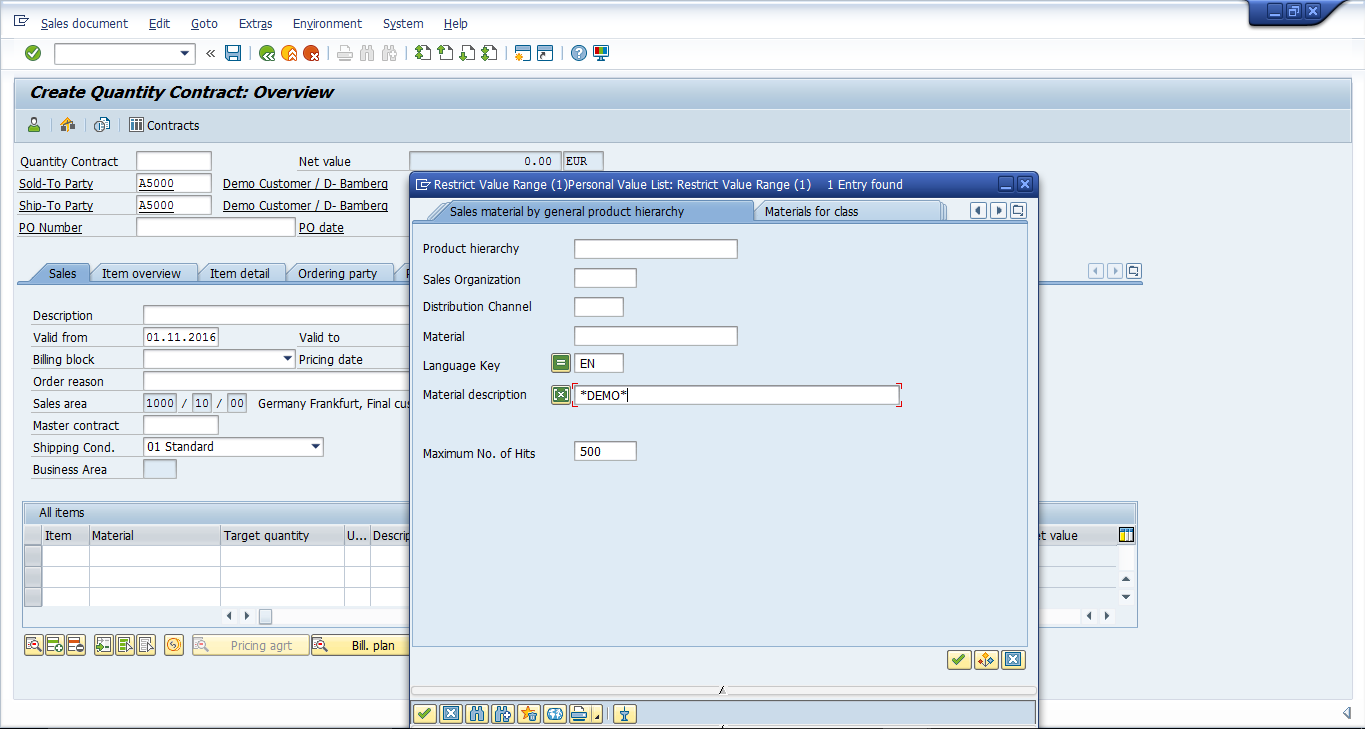
Task: Click the orange Exit icon
Action: coord(289,53)
